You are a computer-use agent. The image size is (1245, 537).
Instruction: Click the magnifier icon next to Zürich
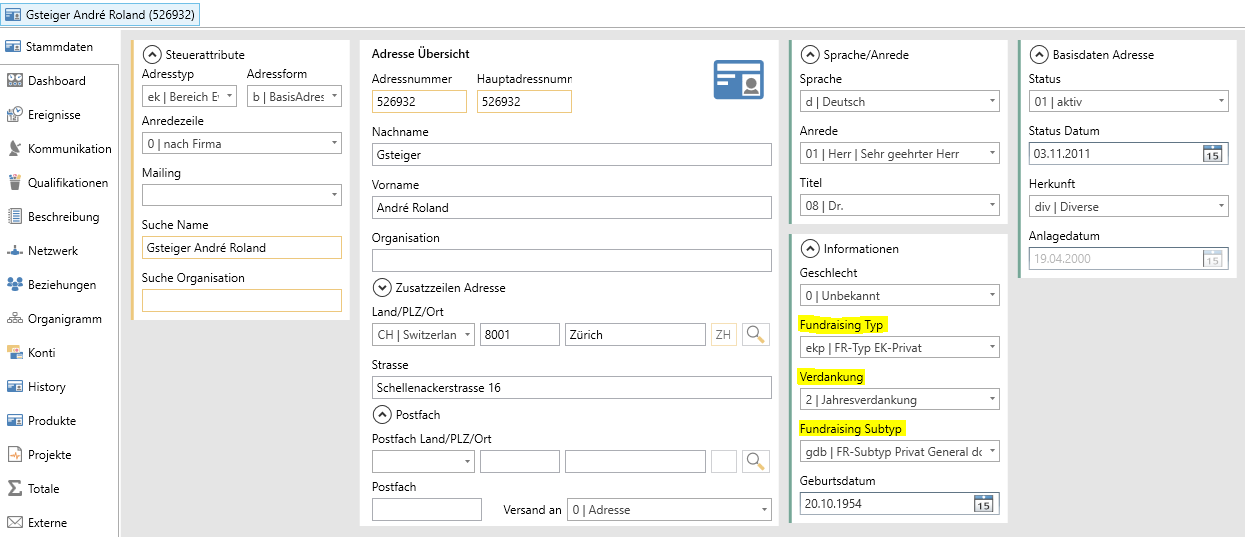[x=755, y=335]
